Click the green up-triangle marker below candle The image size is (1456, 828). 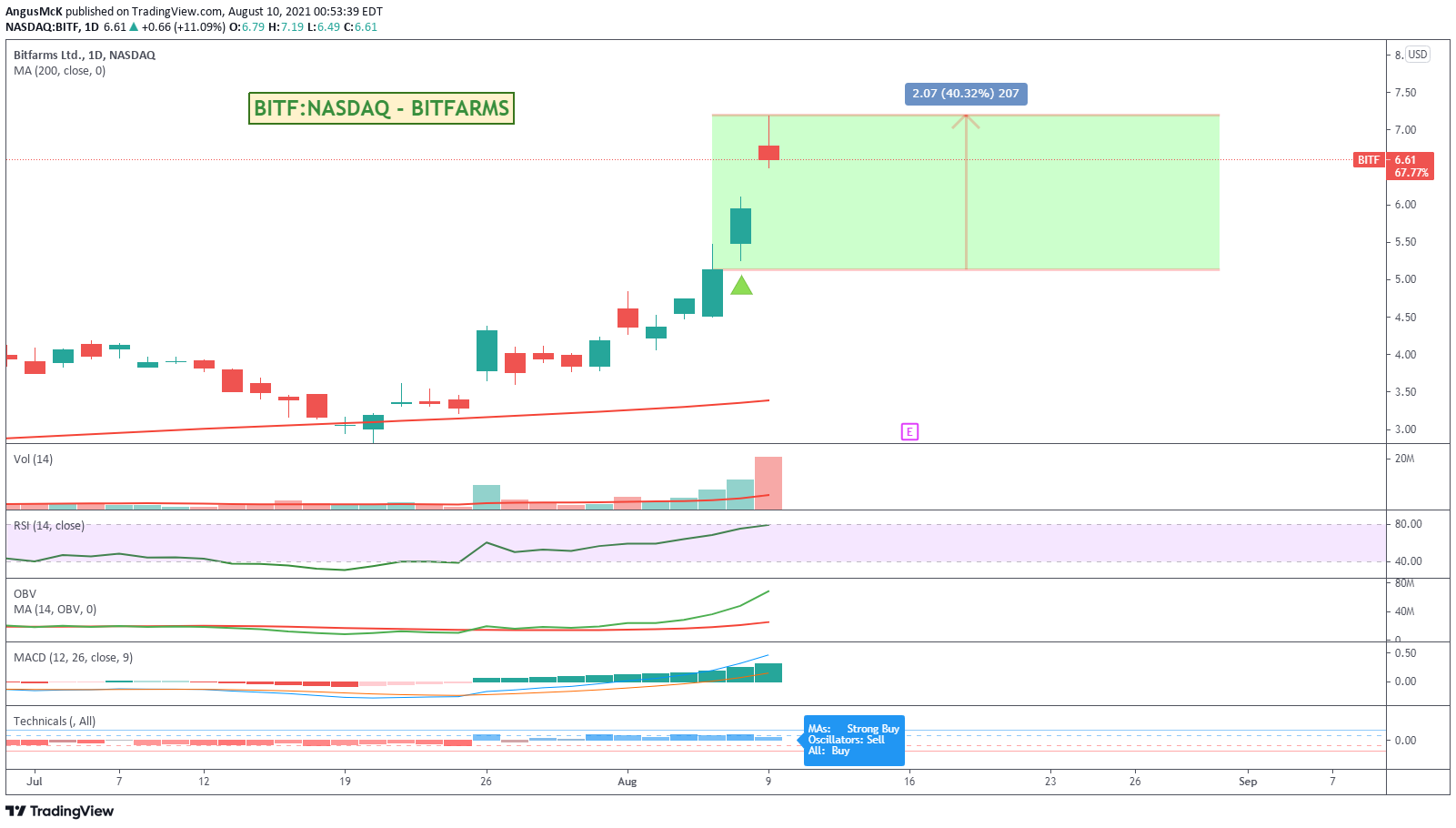point(741,286)
